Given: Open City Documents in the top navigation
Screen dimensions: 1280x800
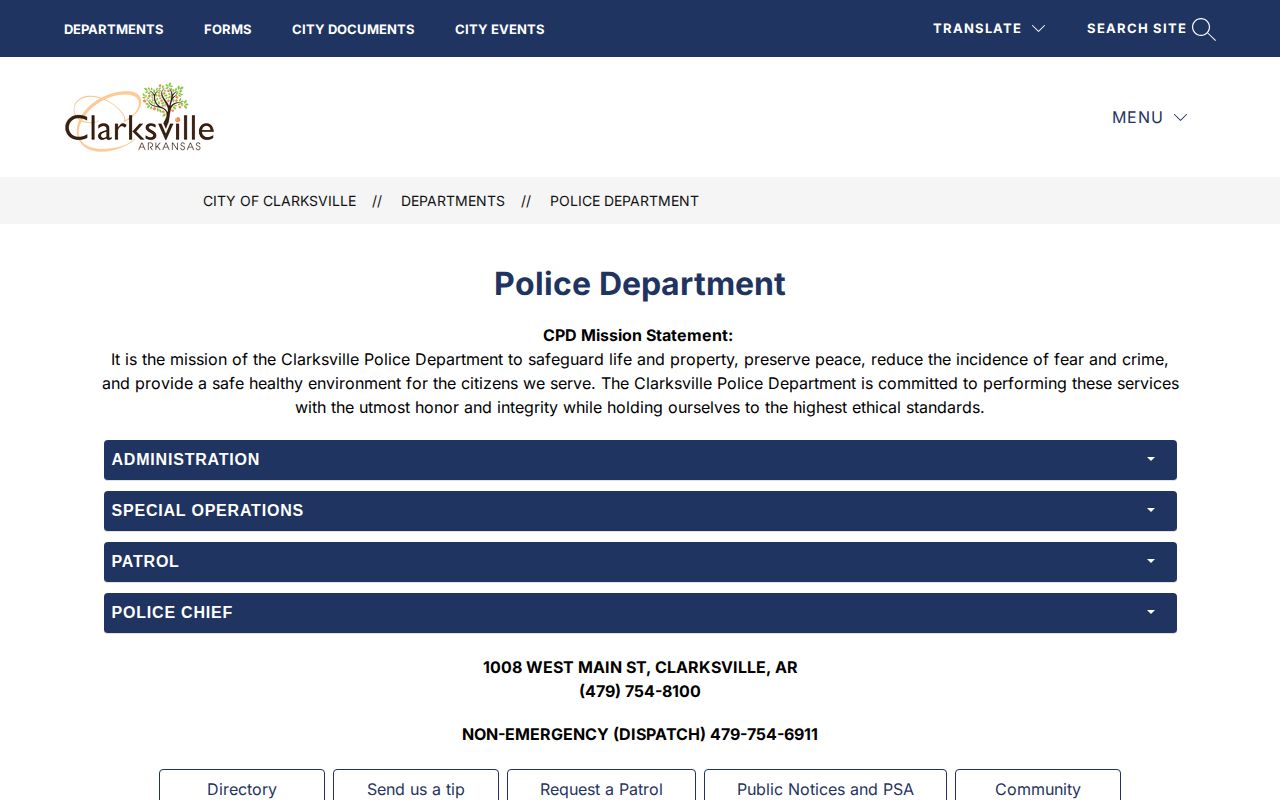Looking at the screenshot, I should pyautogui.click(x=353, y=29).
